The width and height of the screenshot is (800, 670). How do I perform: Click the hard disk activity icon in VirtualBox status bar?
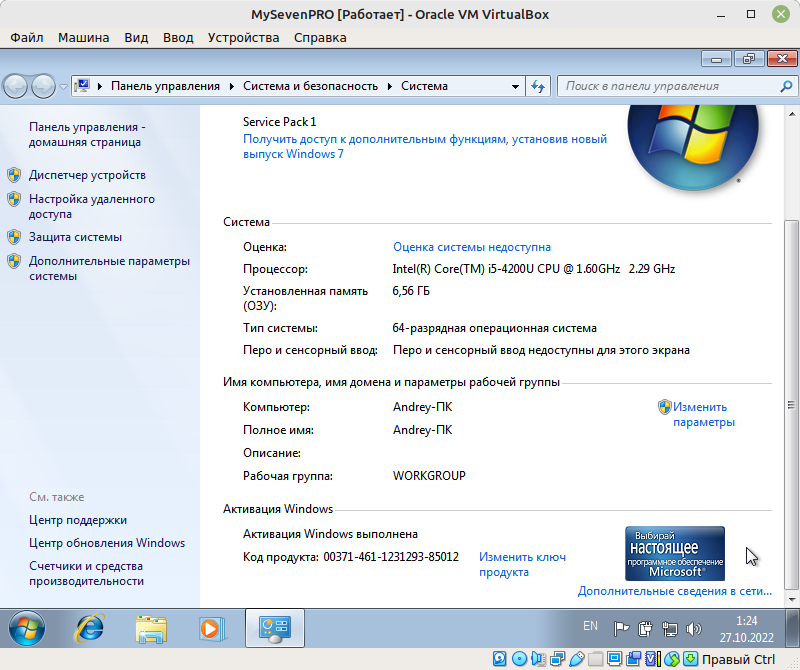(x=499, y=659)
